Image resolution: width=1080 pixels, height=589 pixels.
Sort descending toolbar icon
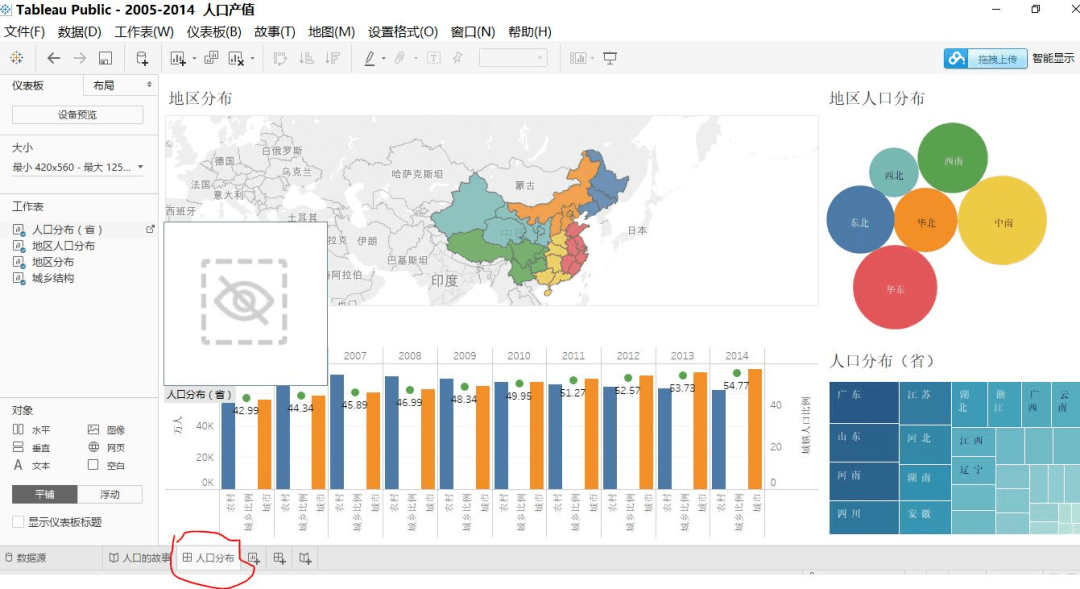click(333, 58)
